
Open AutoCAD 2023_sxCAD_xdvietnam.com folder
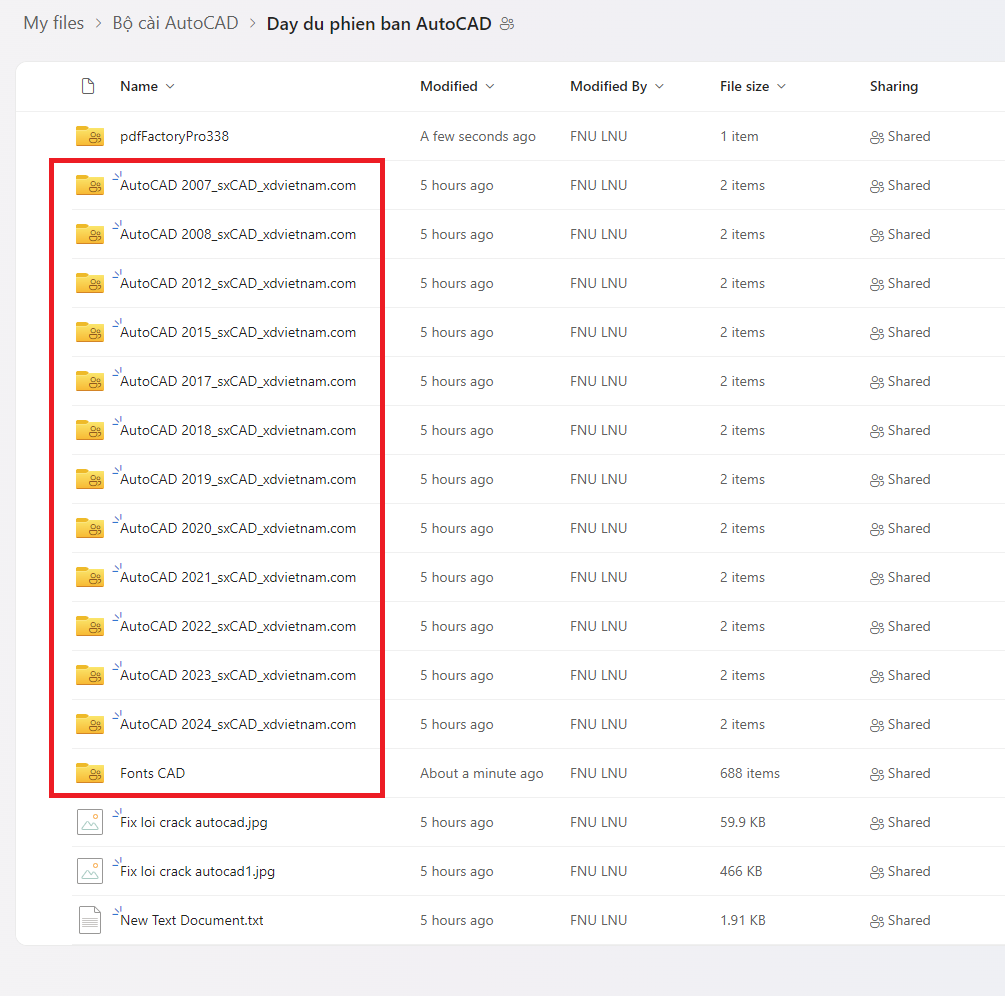click(238, 676)
